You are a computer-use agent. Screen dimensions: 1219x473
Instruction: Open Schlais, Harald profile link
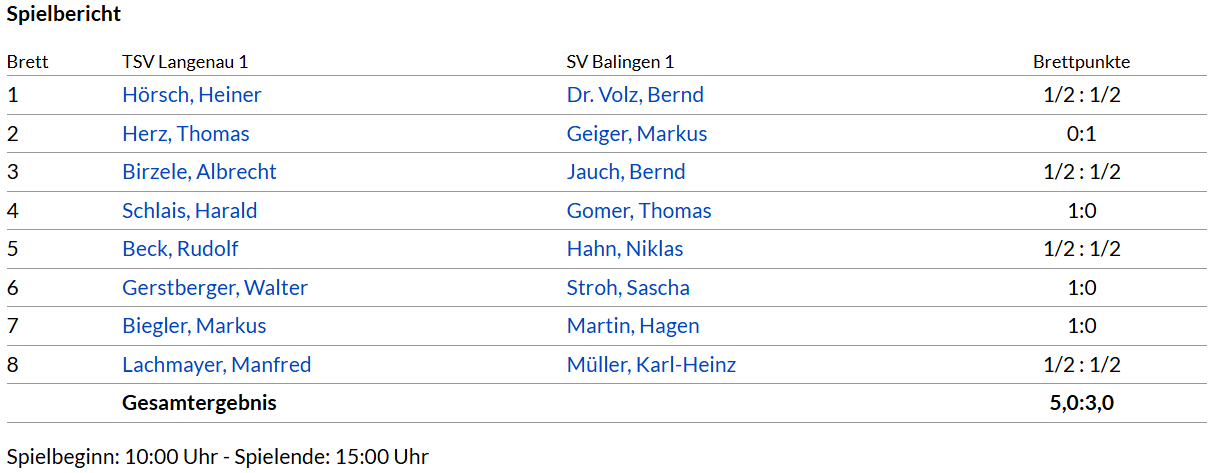pyautogui.click(x=189, y=211)
